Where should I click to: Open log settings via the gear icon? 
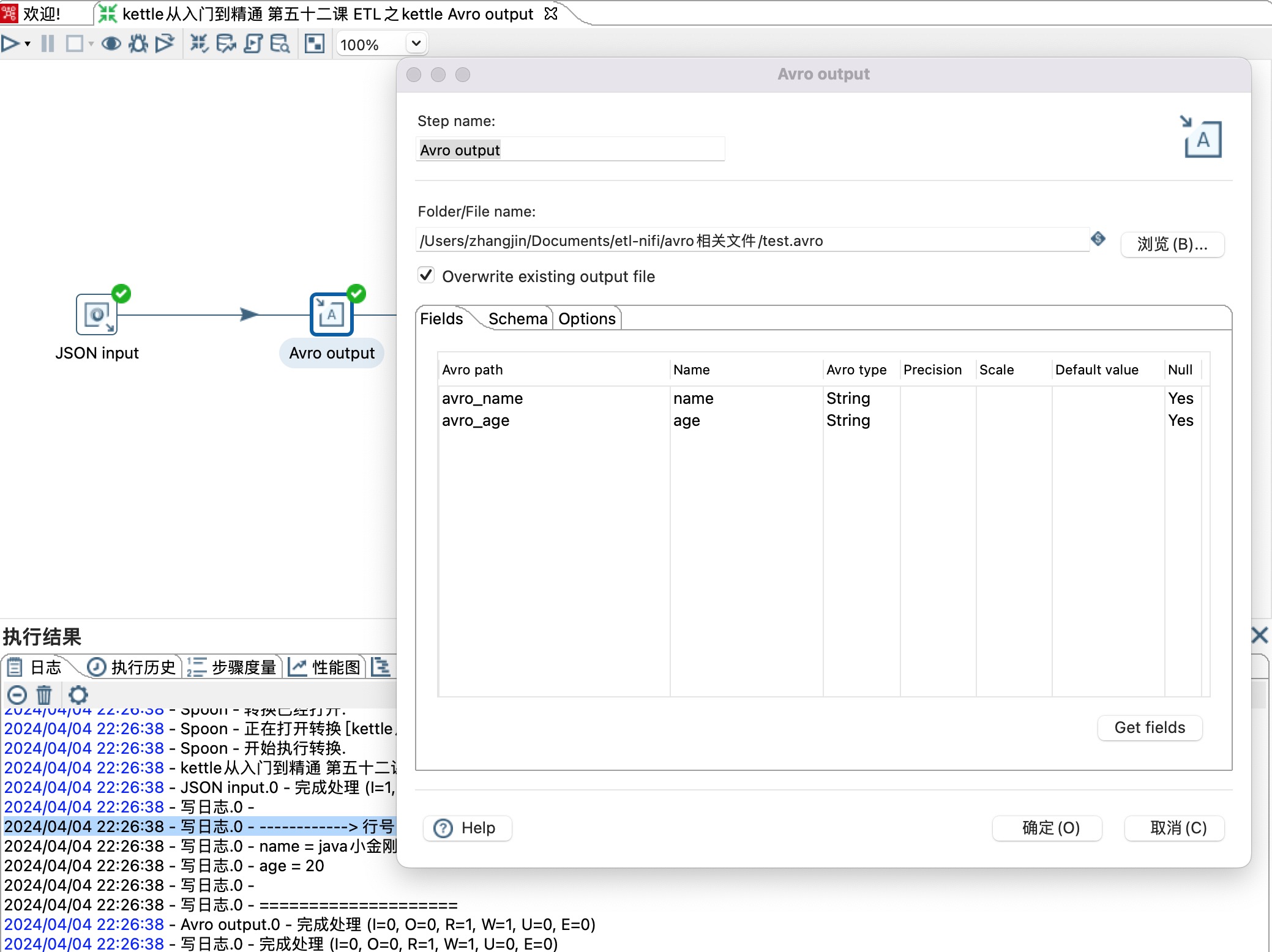(x=78, y=694)
